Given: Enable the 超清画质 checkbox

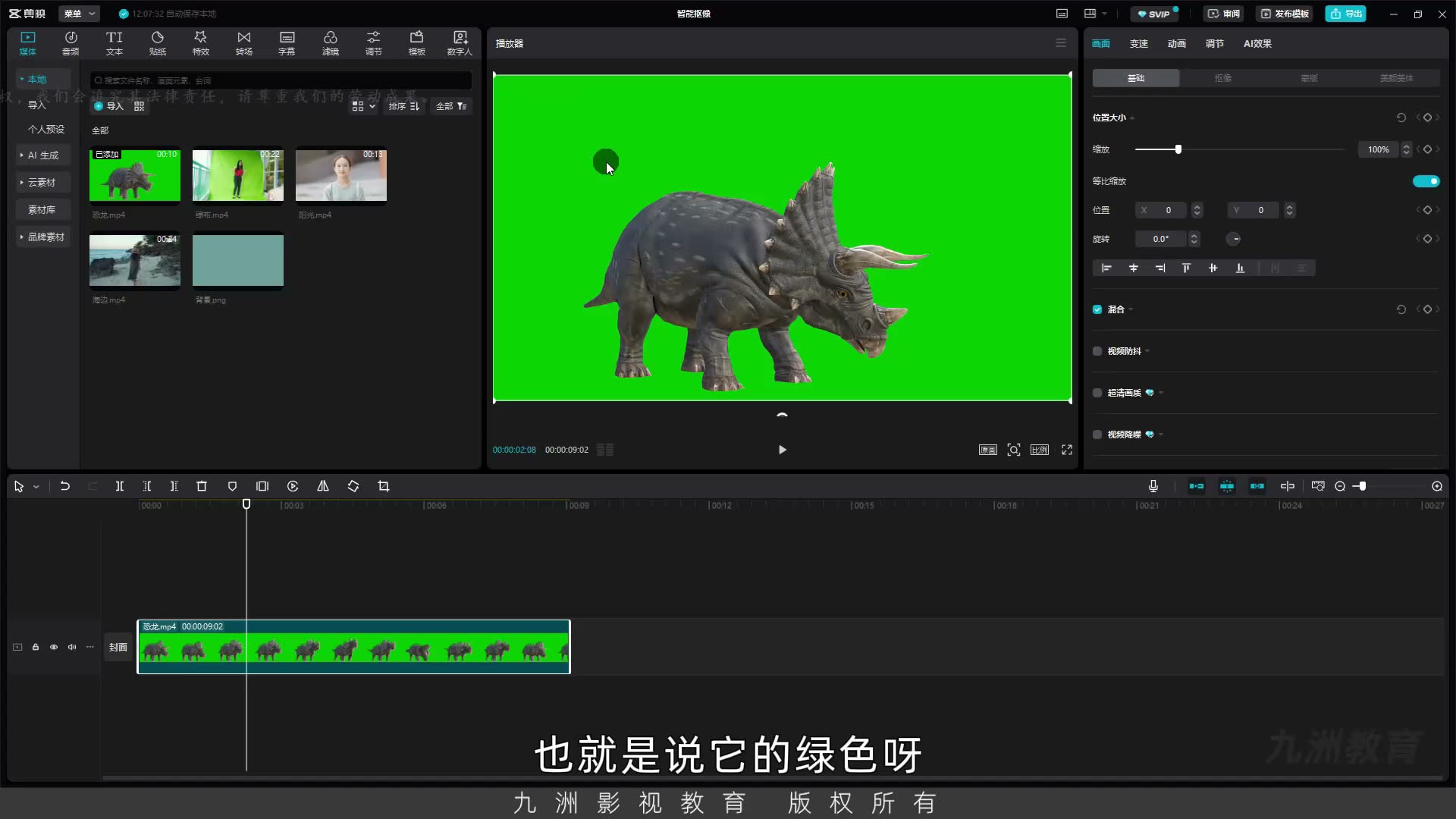Looking at the screenshot, I should (x=1097, y=393).
